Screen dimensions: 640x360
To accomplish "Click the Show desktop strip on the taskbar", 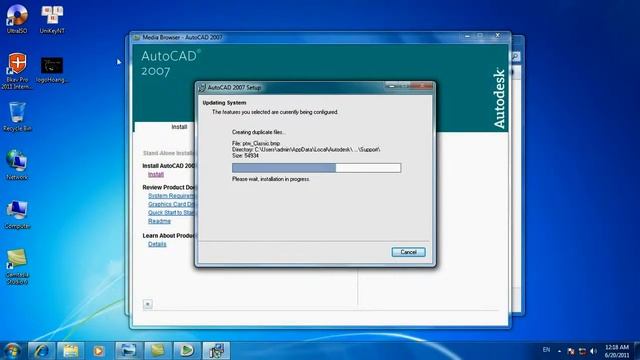I will (x=637, y=351).
